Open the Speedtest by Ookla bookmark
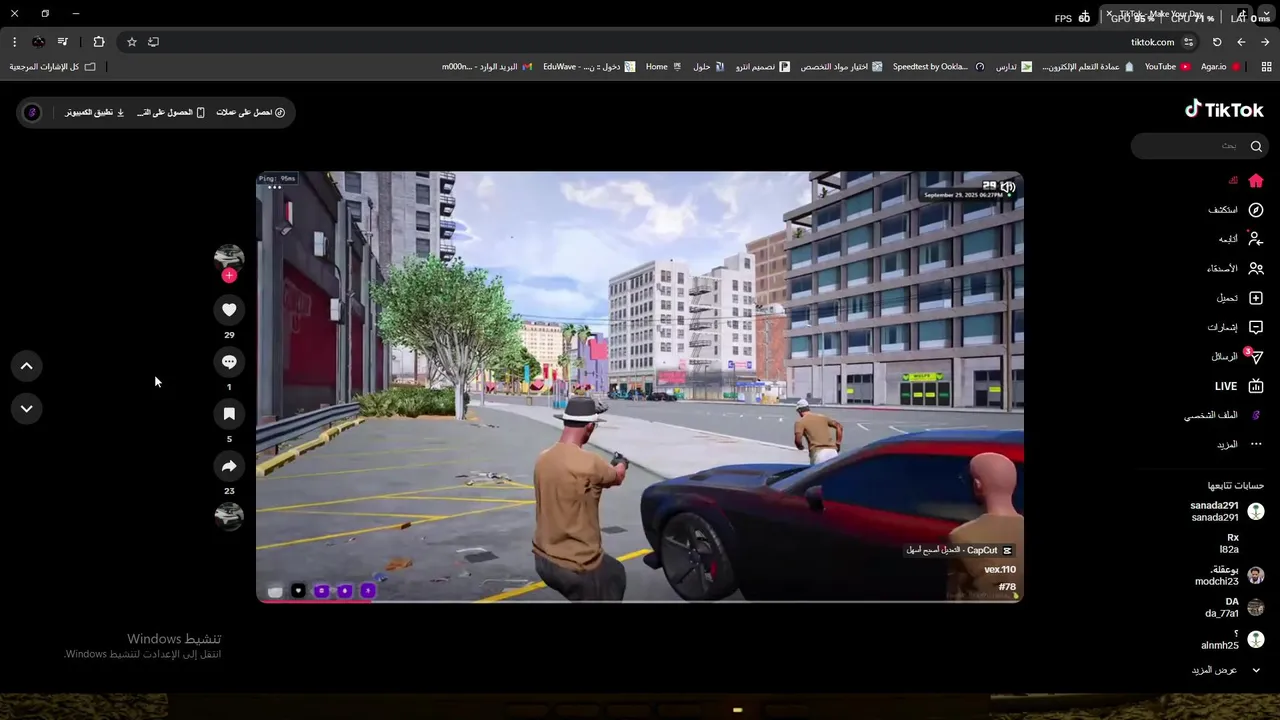1280x720 pixels. click(938, 67)
